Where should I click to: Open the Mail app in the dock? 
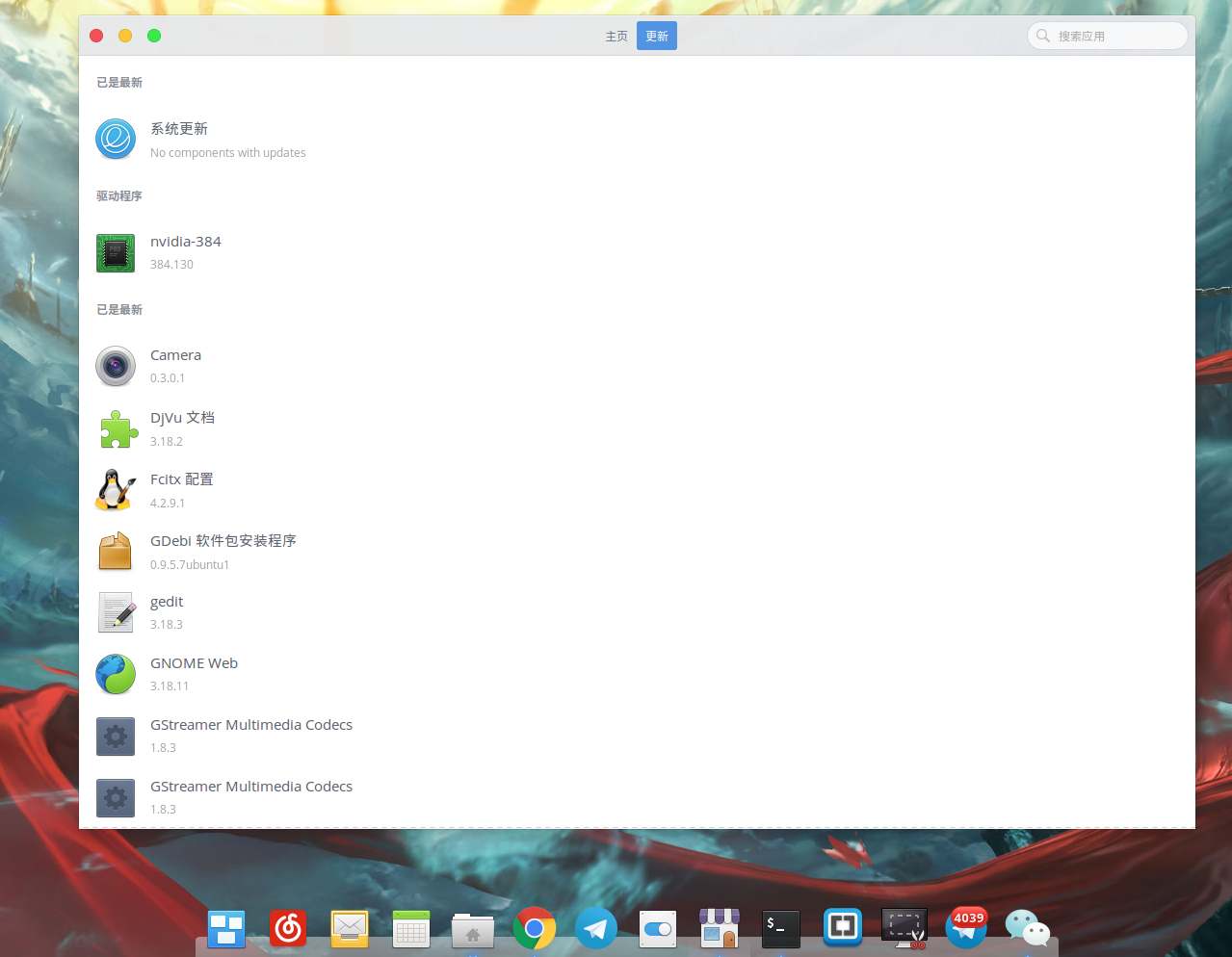[350, 929]
